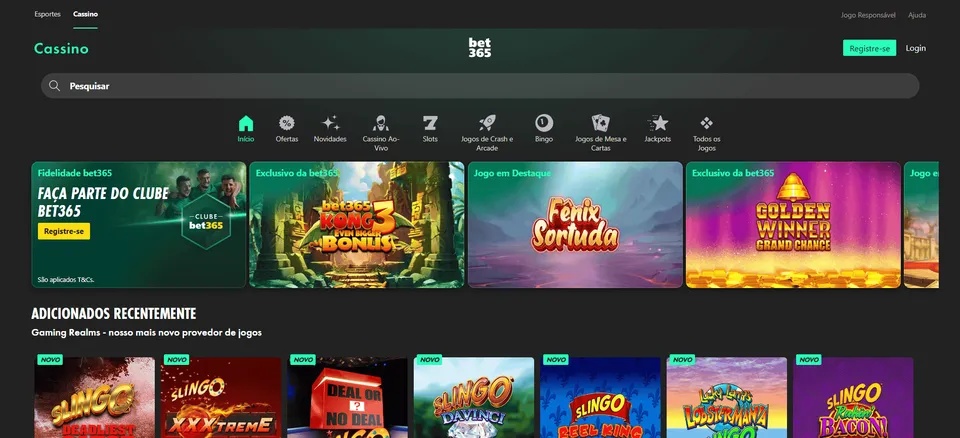Open Jogos de Mesa e Cartas icon

pos(601,124)
